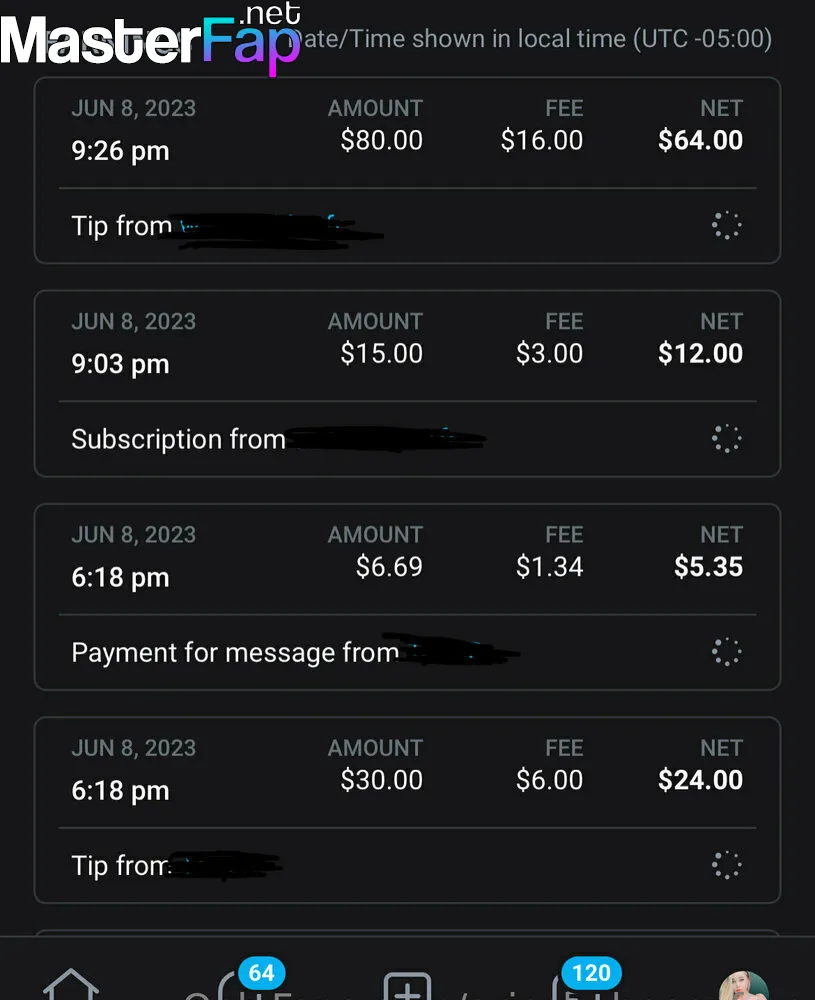
Task: Open the 9:03 pm subscription transaction card
Action: (408, 383)
